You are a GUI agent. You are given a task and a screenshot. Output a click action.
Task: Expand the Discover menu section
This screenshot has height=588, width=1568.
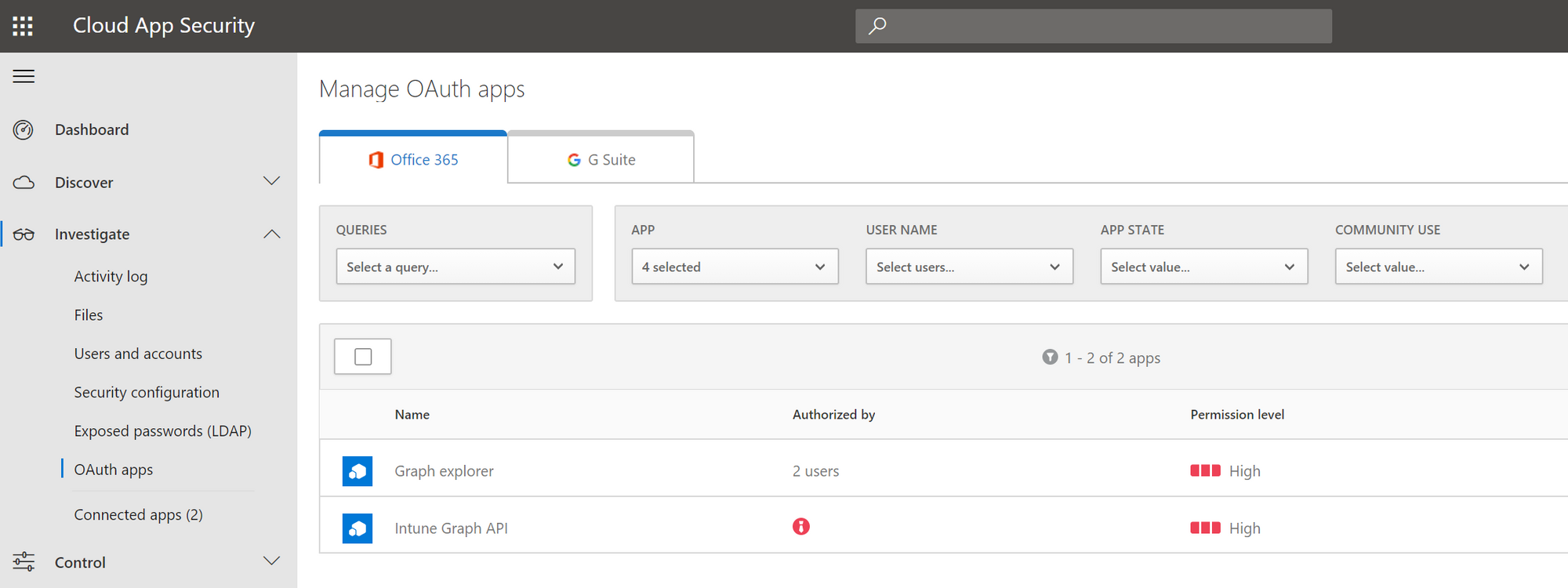click(x=271, y=182)
